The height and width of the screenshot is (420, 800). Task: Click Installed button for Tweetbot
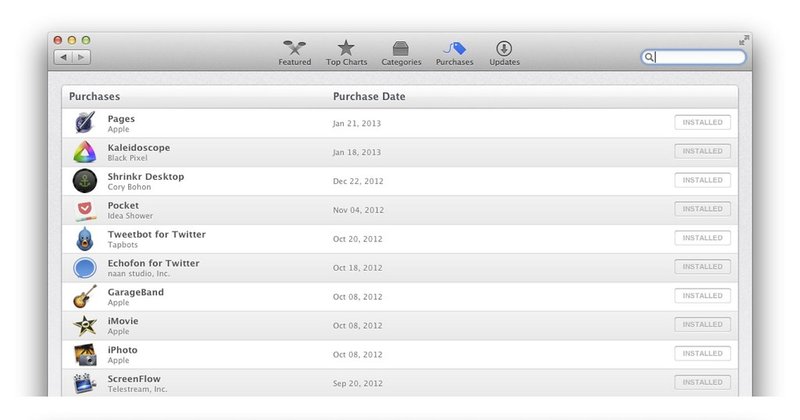pos(702,238)
